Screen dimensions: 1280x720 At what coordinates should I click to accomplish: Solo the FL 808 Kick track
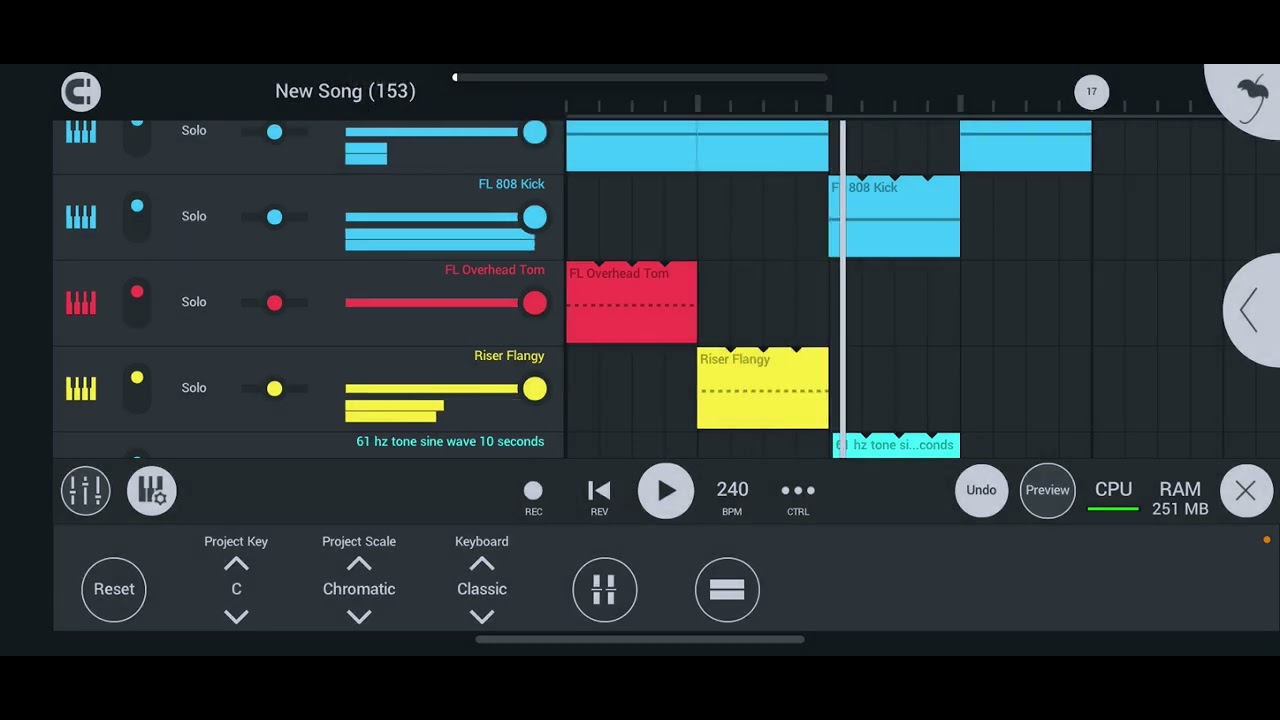194,216
